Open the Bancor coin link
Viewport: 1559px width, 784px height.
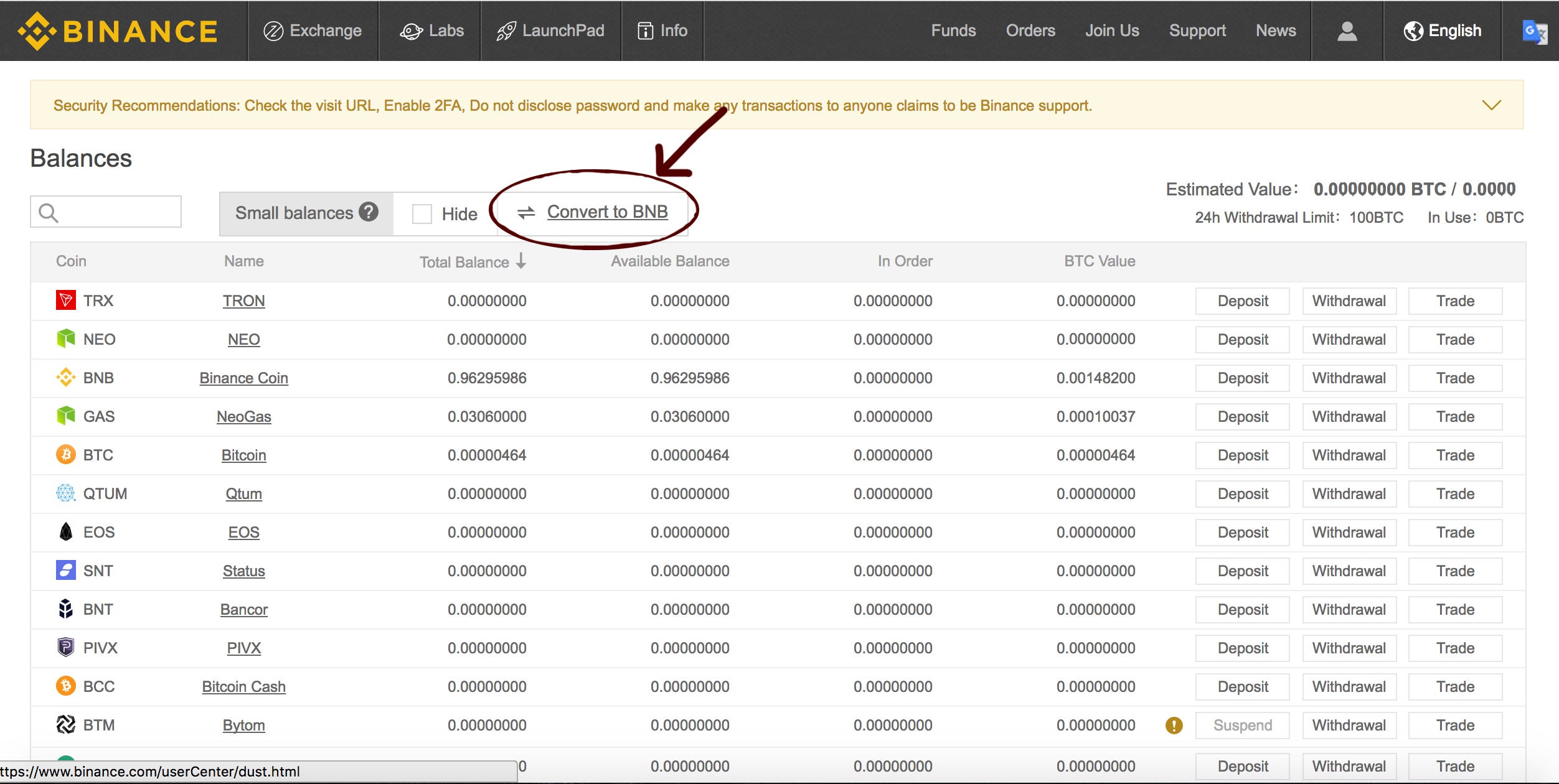244,610
